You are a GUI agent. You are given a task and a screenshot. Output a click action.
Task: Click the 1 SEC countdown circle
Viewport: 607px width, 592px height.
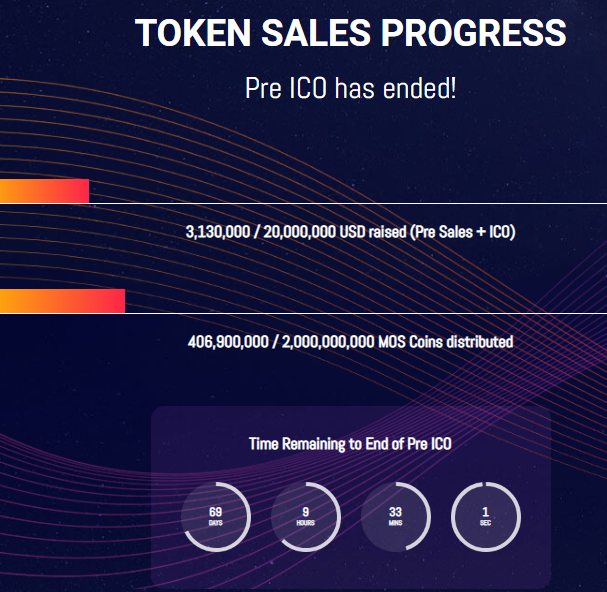pyautogui.click(x=485, y=516)
